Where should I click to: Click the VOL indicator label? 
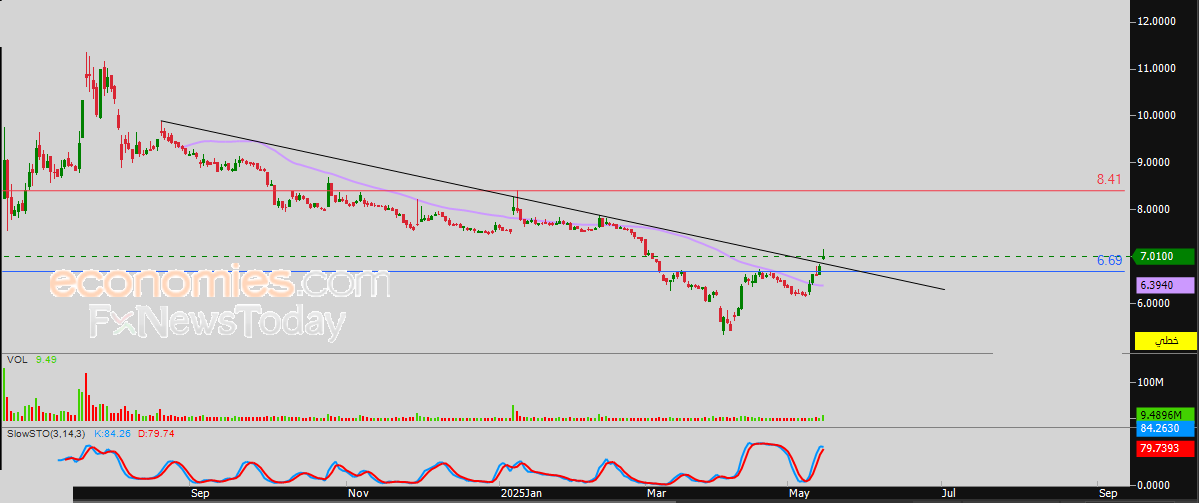pos(15,359)
